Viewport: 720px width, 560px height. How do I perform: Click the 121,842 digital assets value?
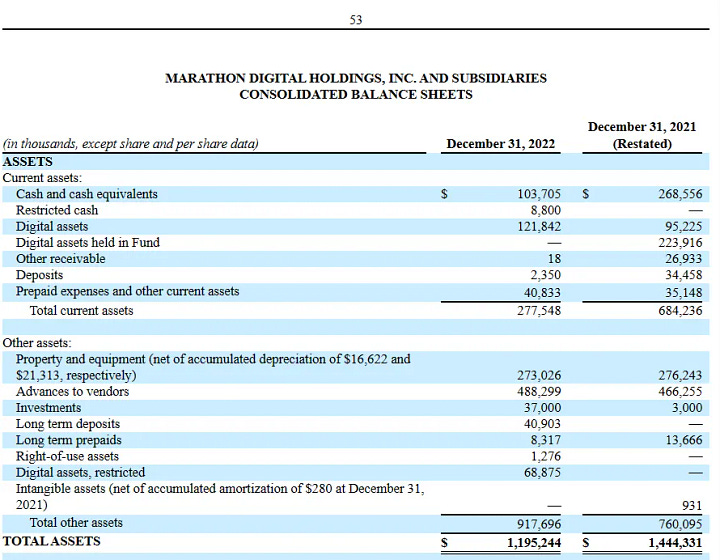coord(539,226)
